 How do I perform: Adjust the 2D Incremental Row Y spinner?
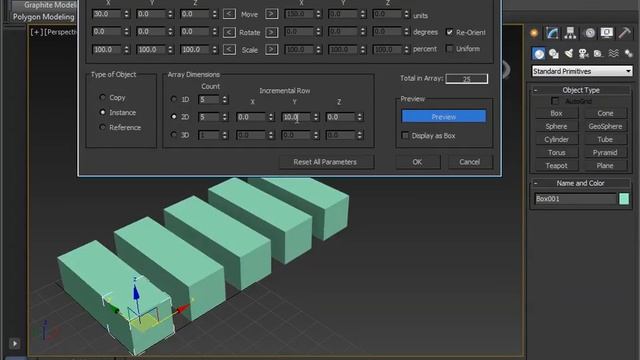click(316, 117)
